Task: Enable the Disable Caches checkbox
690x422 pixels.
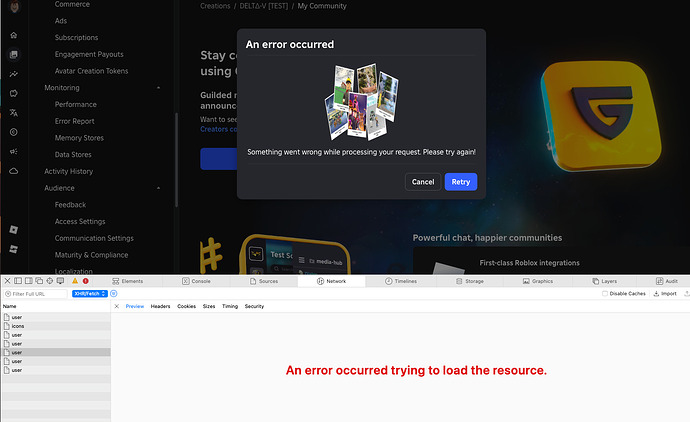Action: (x=605, y=294)
